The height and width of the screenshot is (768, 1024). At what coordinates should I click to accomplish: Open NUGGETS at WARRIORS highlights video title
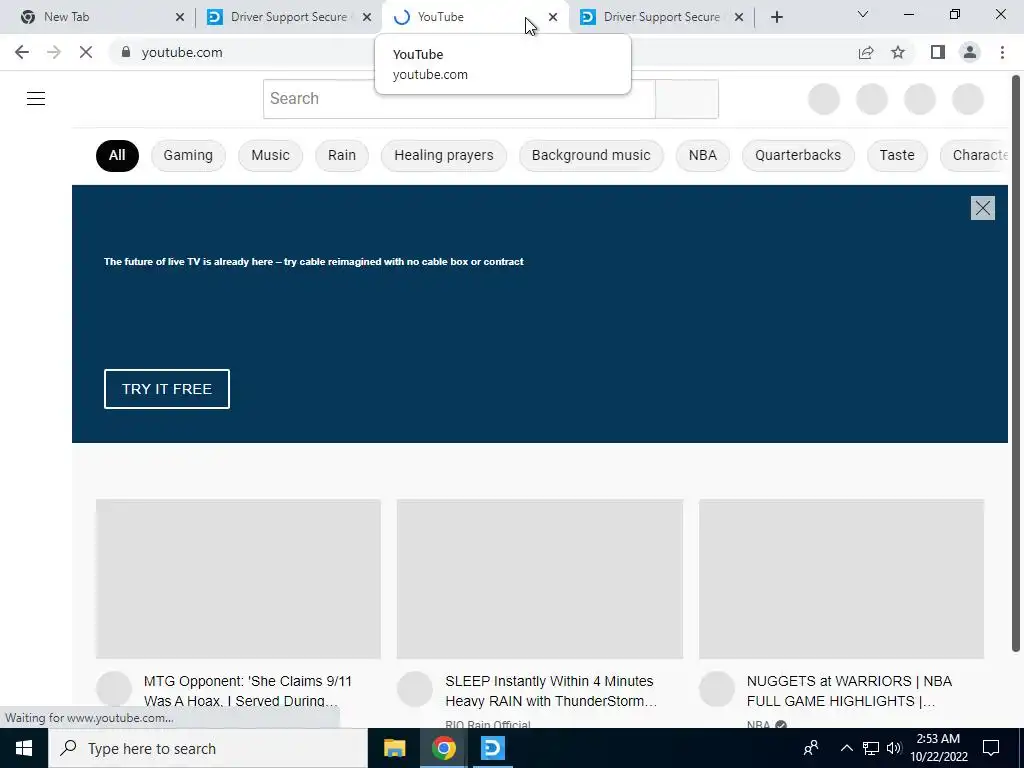(x=850, y=691)
